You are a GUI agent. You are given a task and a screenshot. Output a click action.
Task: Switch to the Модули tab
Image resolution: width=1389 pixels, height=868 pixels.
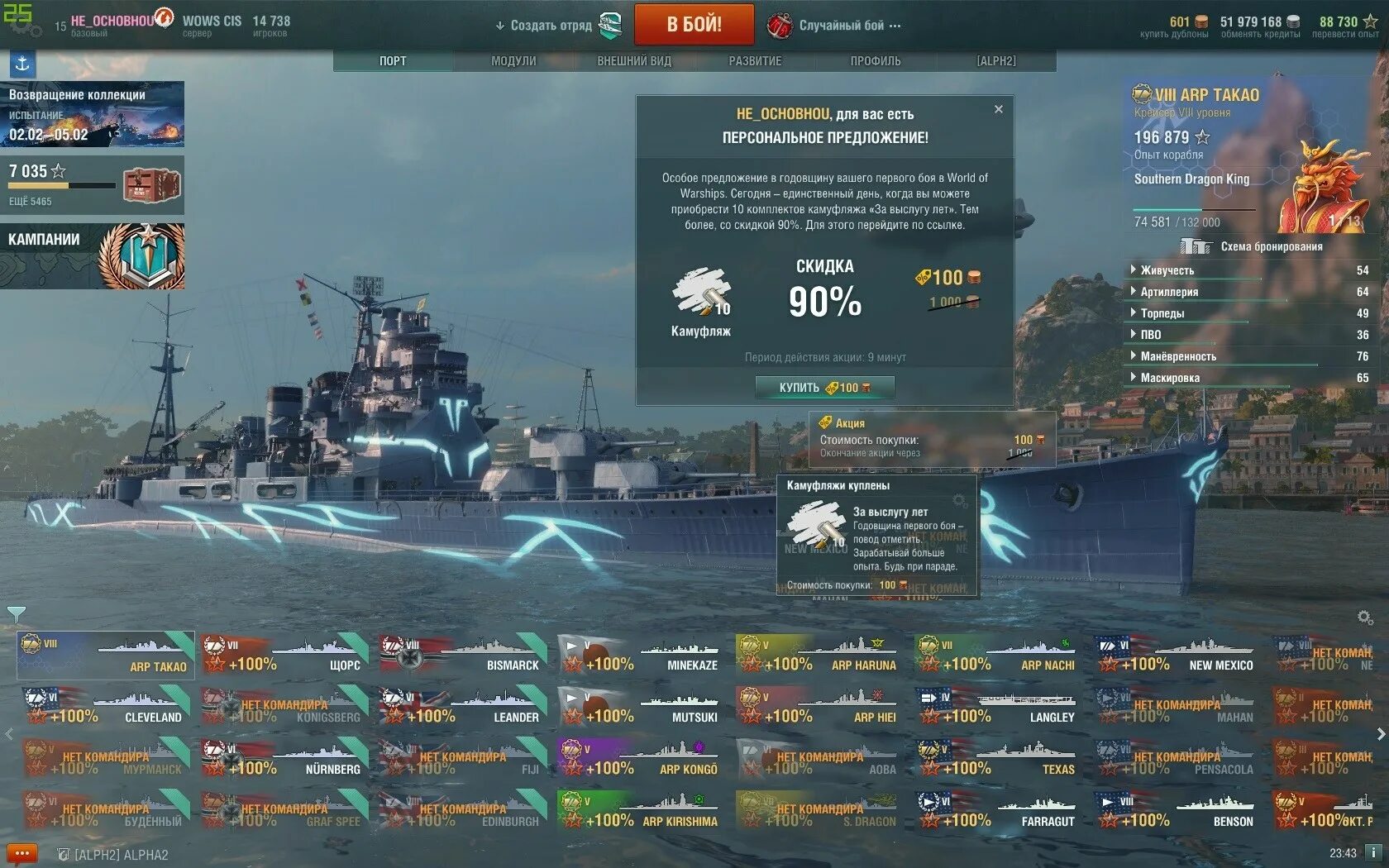coord(513,61)
